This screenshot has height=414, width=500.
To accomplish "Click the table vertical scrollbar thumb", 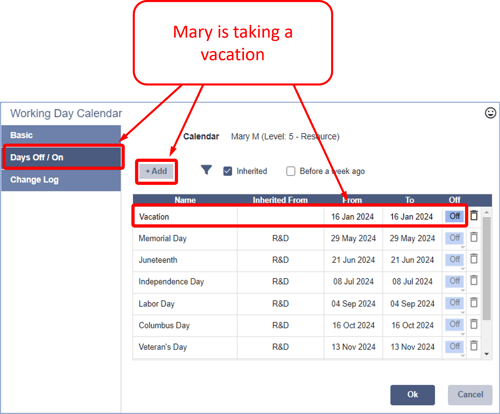I will point(487,268).
